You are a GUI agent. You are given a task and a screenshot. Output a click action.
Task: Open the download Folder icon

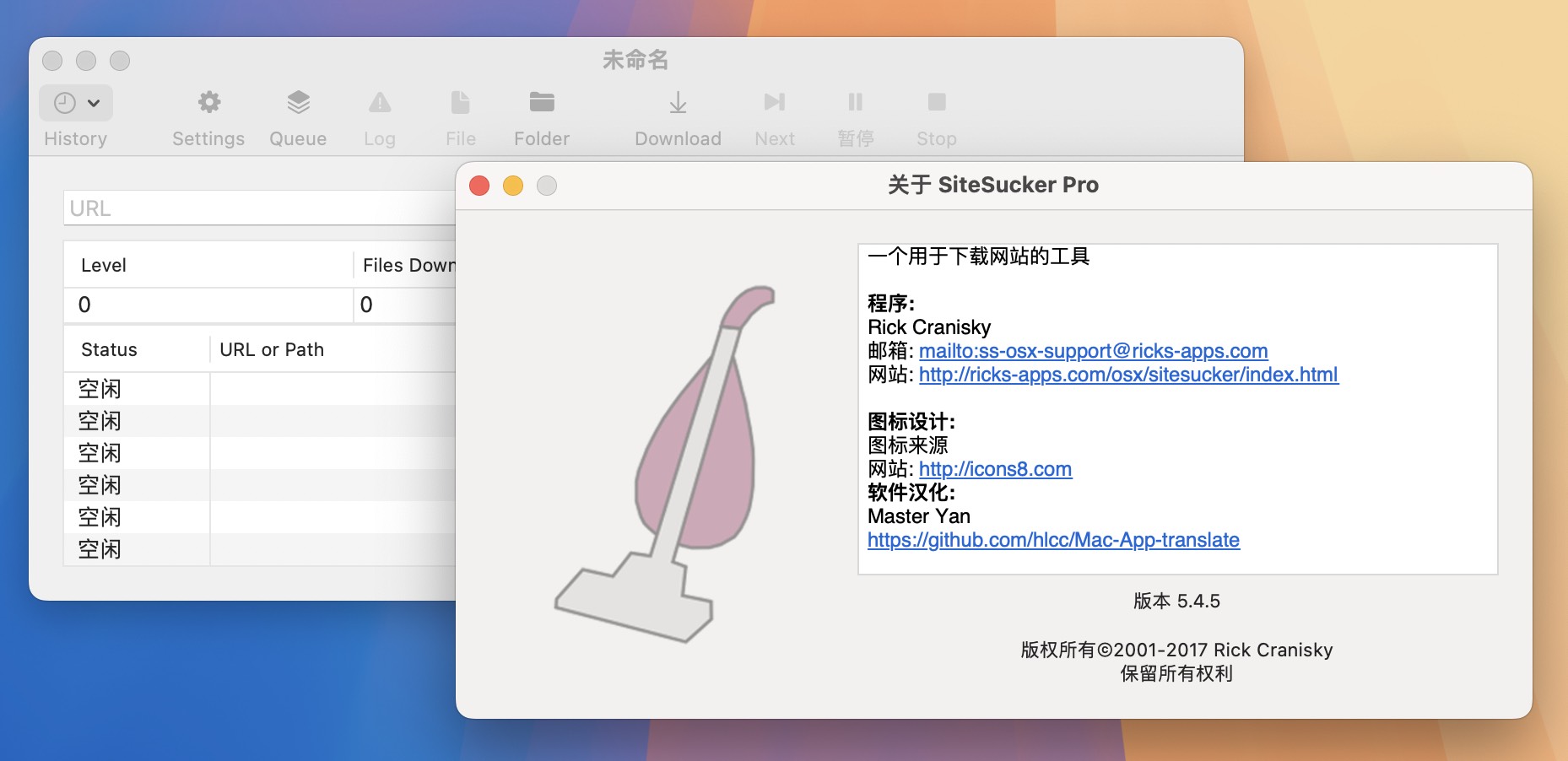542,103
